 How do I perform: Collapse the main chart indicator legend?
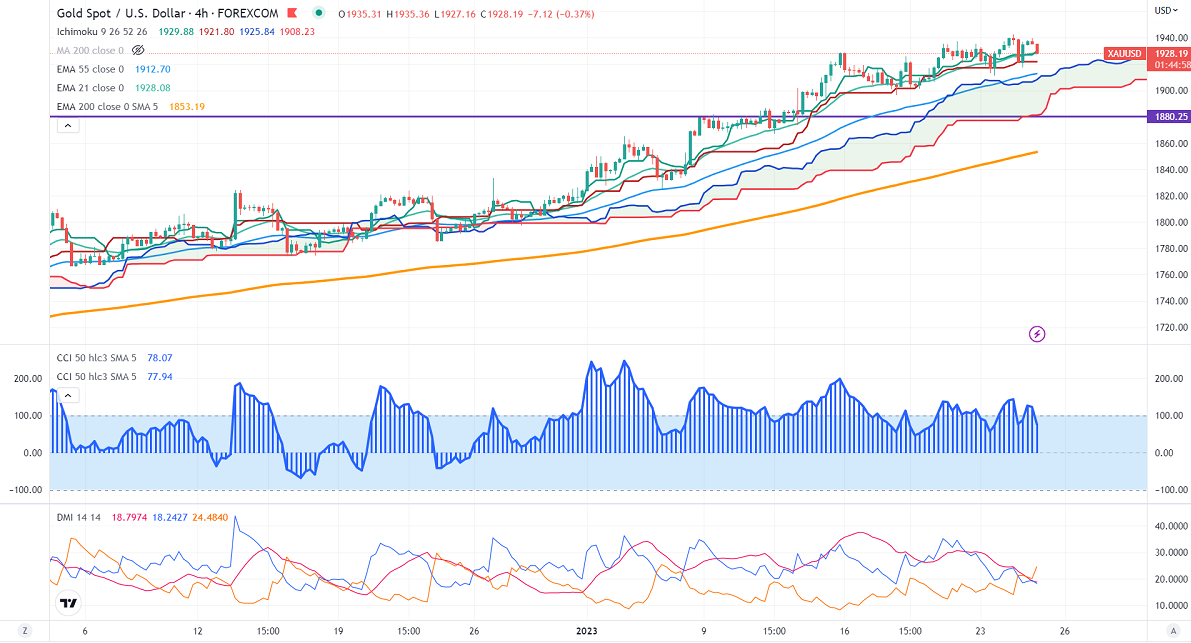tap(67, 126)
